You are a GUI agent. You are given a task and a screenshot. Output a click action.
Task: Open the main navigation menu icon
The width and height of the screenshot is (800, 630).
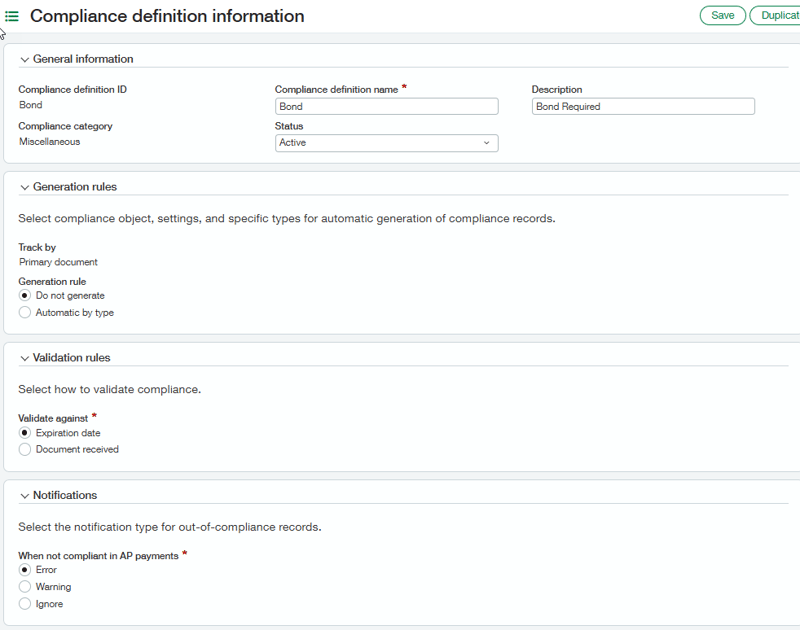13,16
